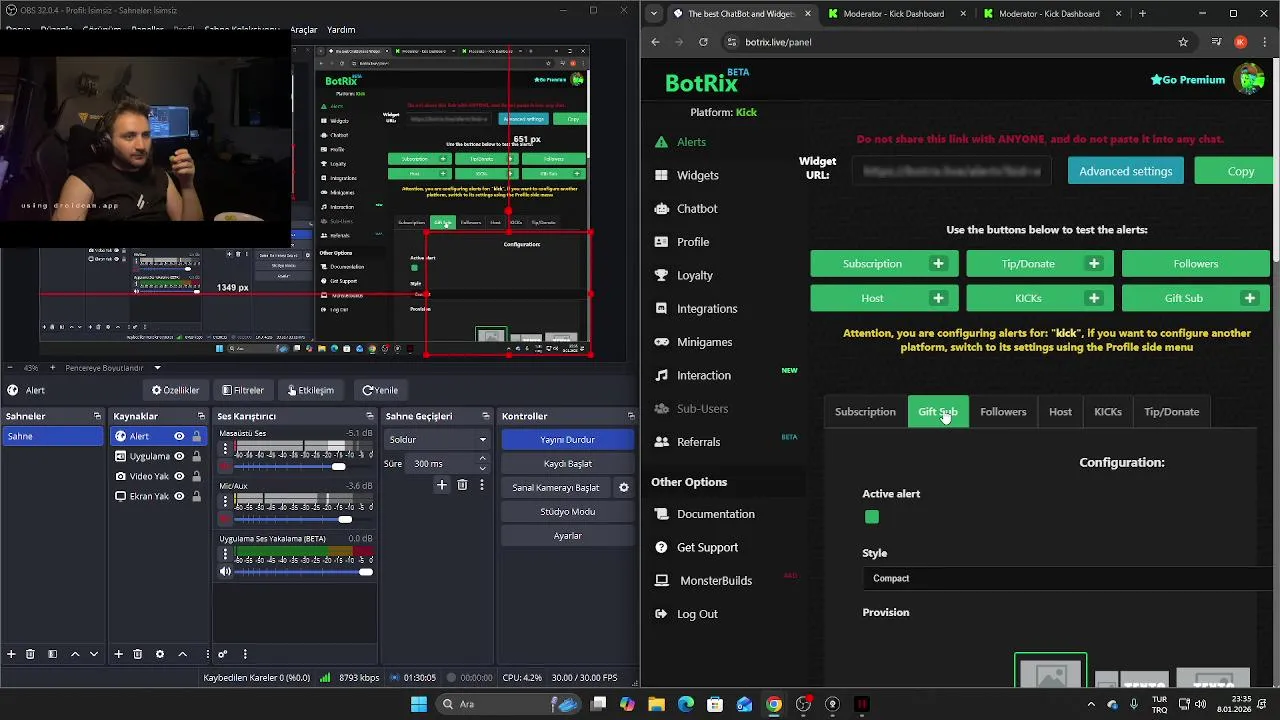Open Loyalty trophy item in sidebar
The width and height of the screenshot is (1280, 720).
coord(694,275)
